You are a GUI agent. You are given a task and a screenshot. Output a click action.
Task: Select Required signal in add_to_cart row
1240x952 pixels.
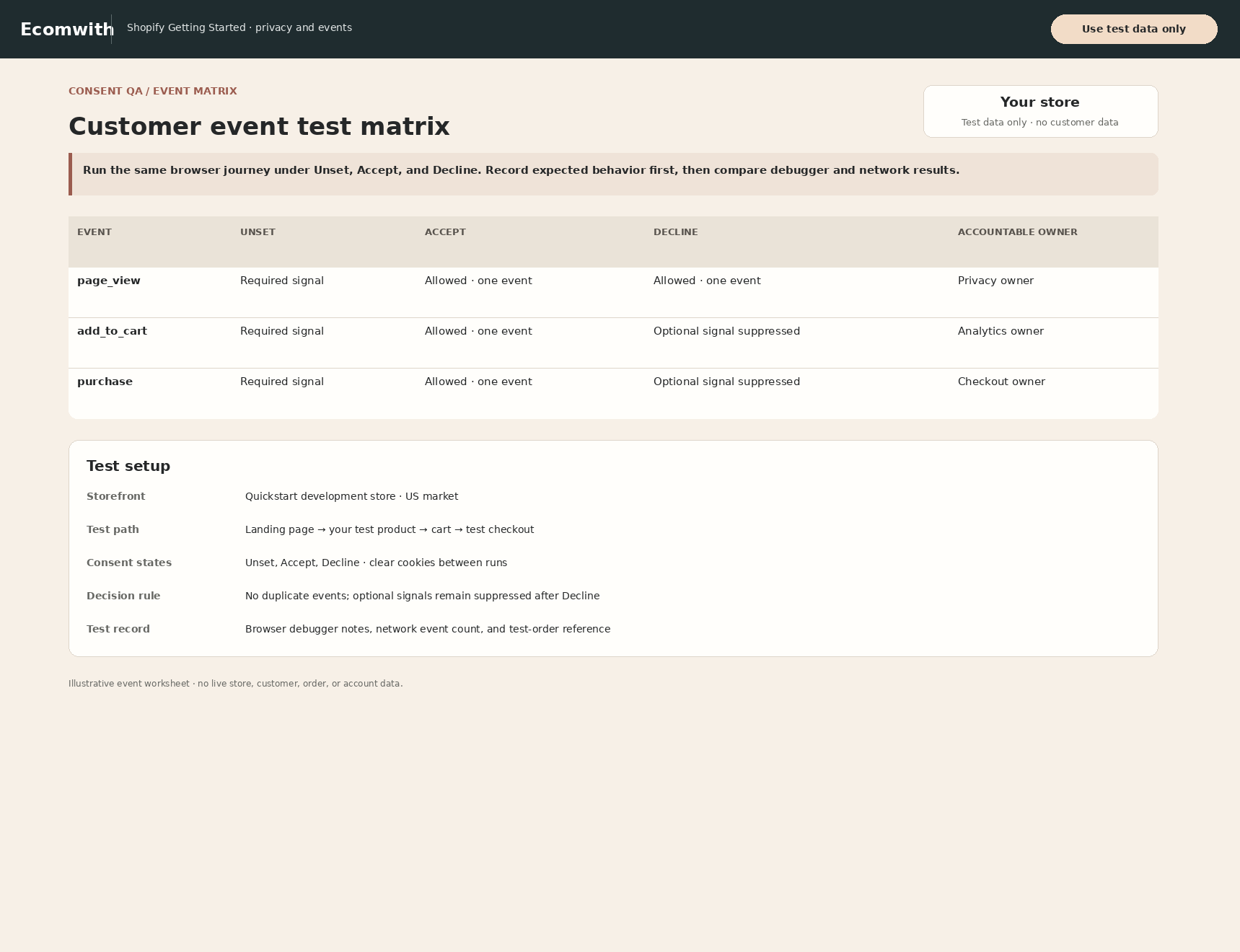coord(282,331)
